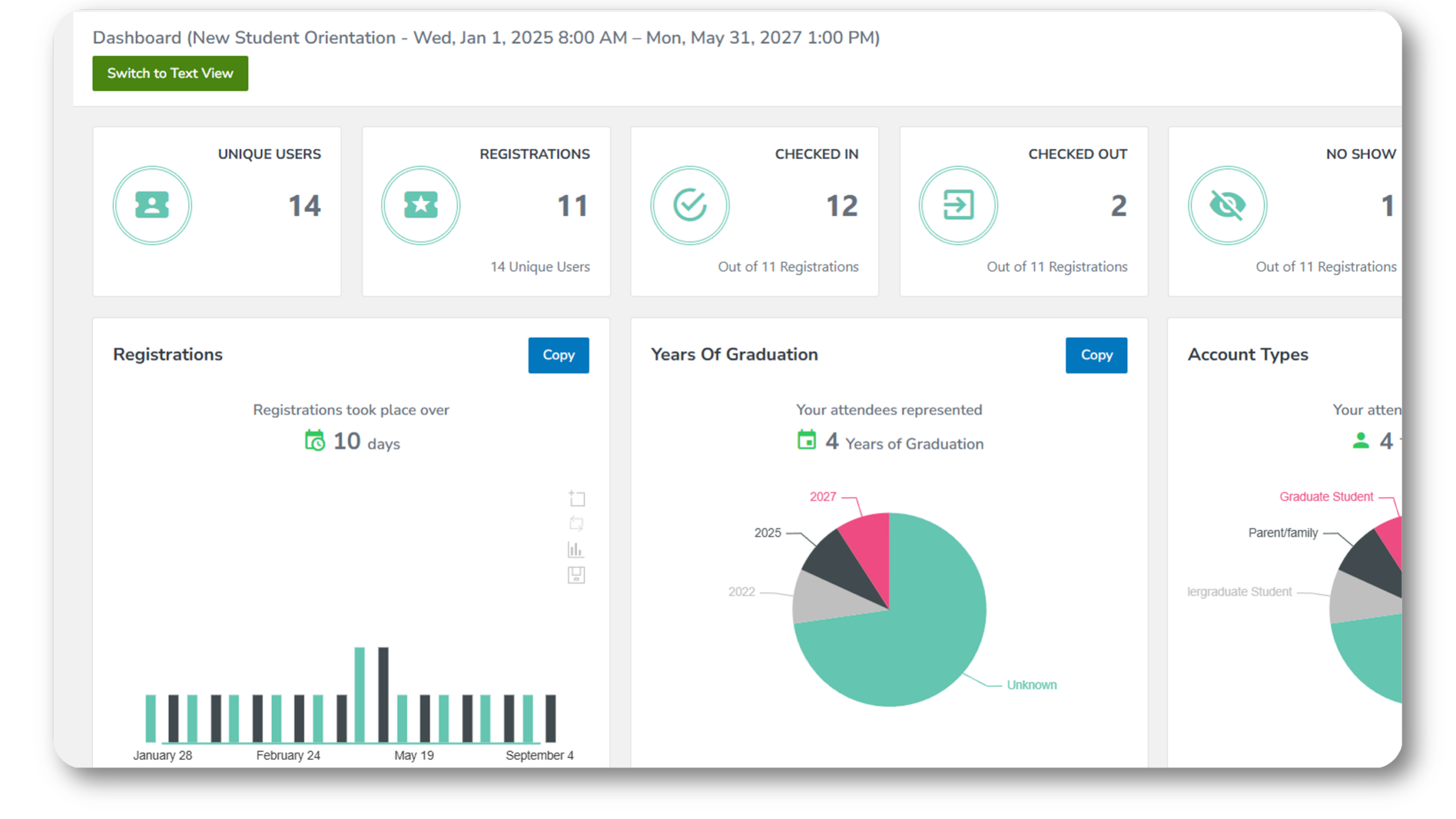The width and height of the screenshot is (1456, 819).
Task: Select the chart area zoom tool icon
Action: pos(576,498)
